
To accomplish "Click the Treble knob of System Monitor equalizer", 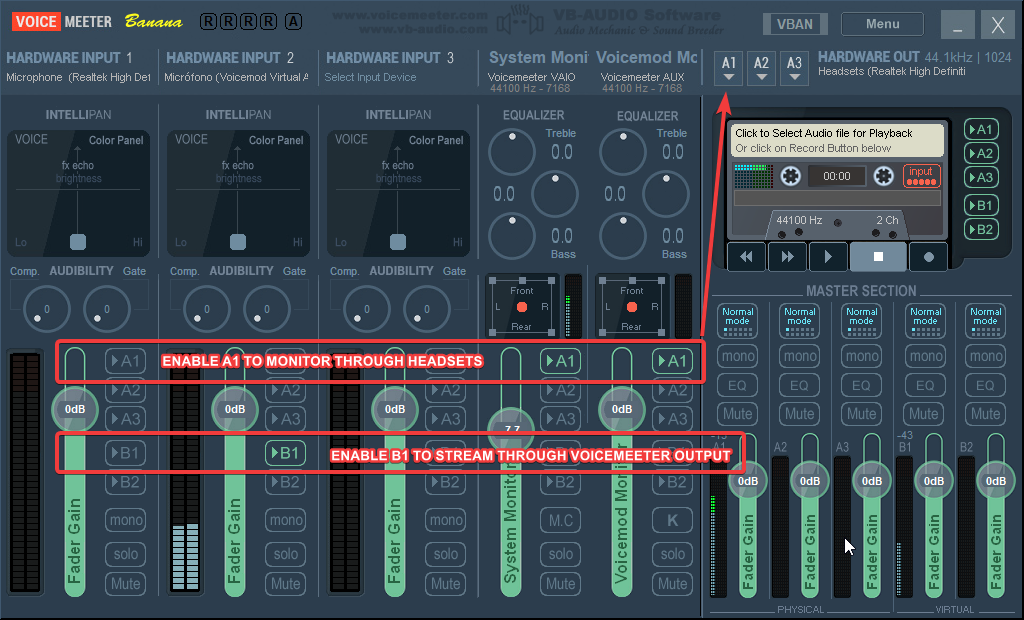I will [512, 152].
